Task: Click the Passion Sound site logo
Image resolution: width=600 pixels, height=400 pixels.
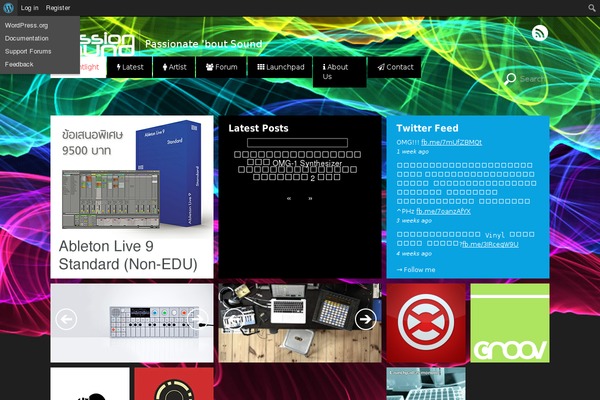Action: point(107,44)
